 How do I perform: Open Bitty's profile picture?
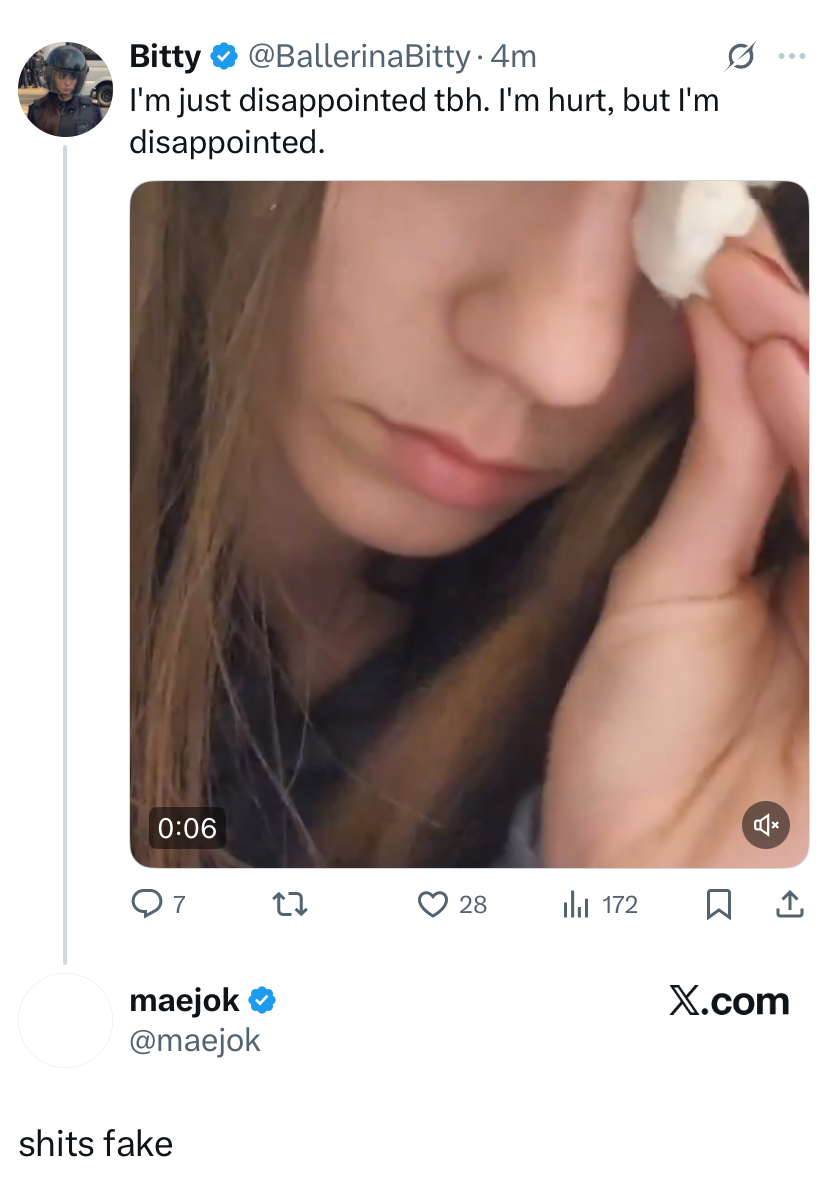coord(65,89)
